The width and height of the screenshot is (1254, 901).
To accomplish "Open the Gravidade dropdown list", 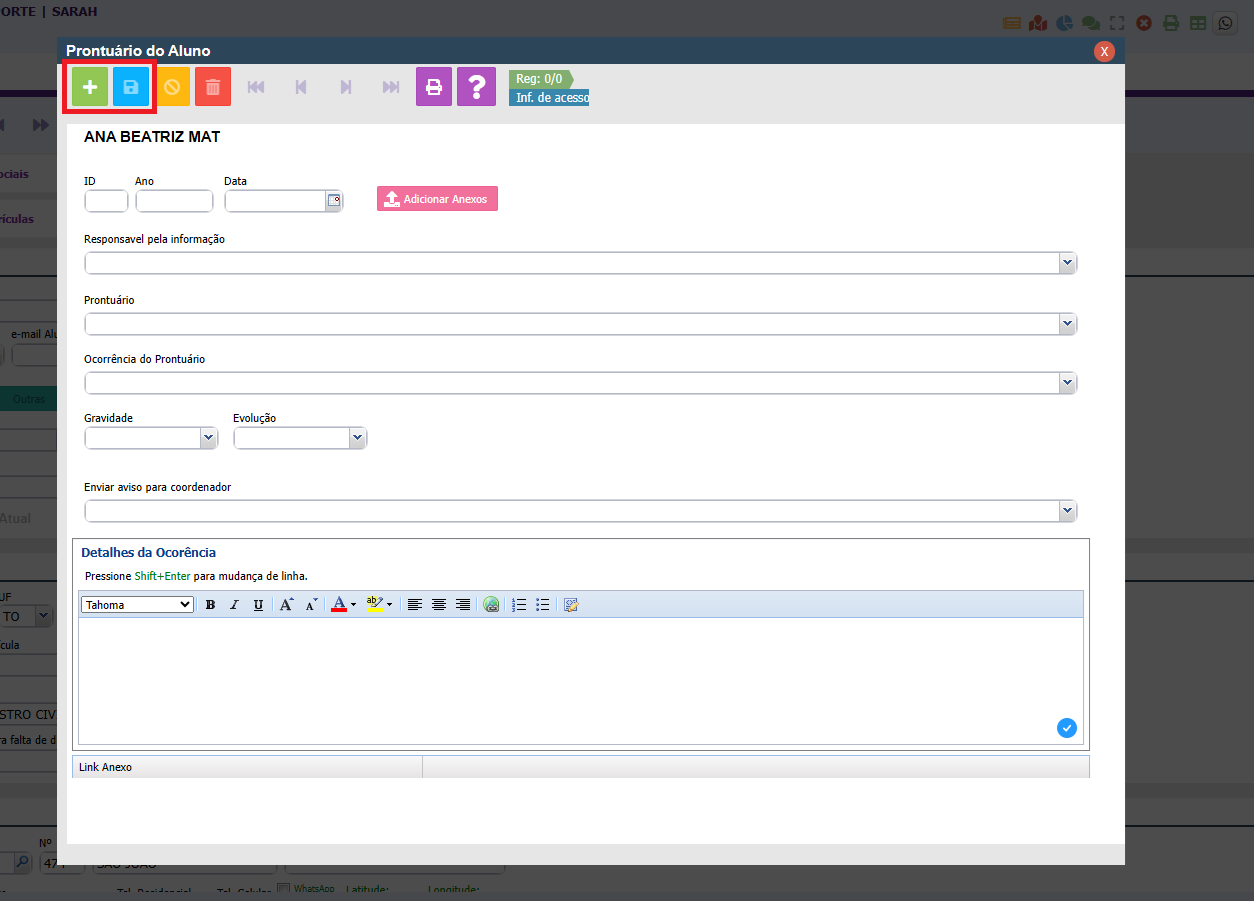I will [208, 438].
